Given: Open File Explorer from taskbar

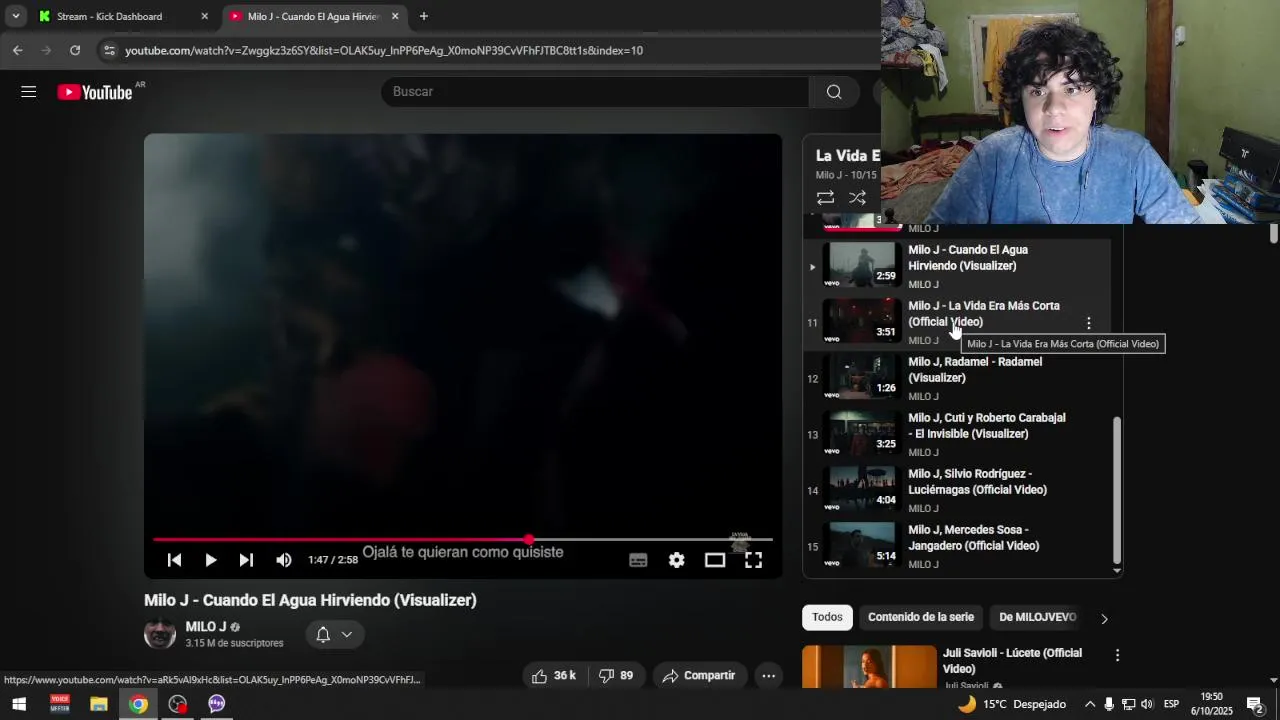Looking at the screenshot, I should pos(98,704).
